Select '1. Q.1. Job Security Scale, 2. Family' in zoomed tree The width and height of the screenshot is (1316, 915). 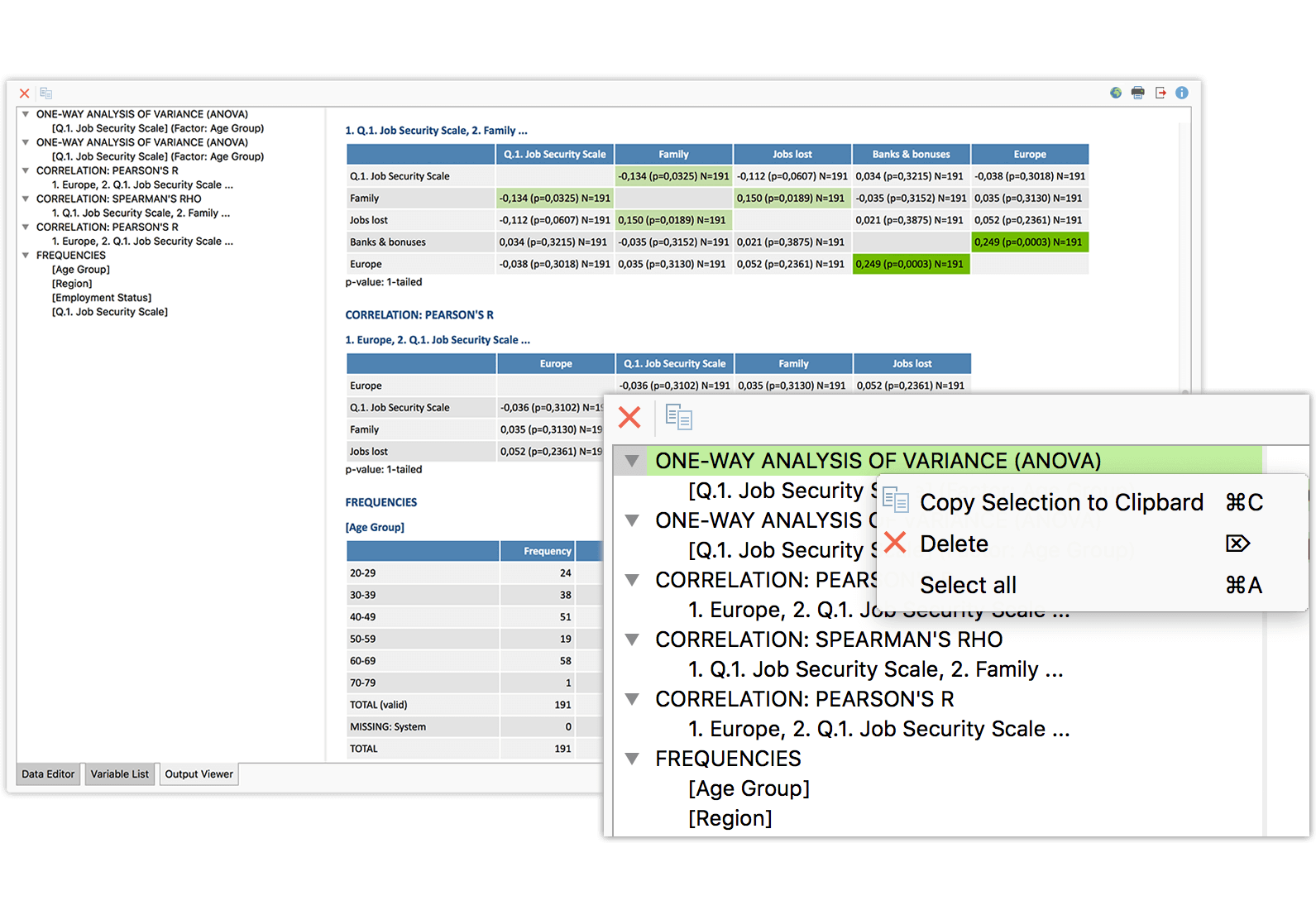[876, 669]
